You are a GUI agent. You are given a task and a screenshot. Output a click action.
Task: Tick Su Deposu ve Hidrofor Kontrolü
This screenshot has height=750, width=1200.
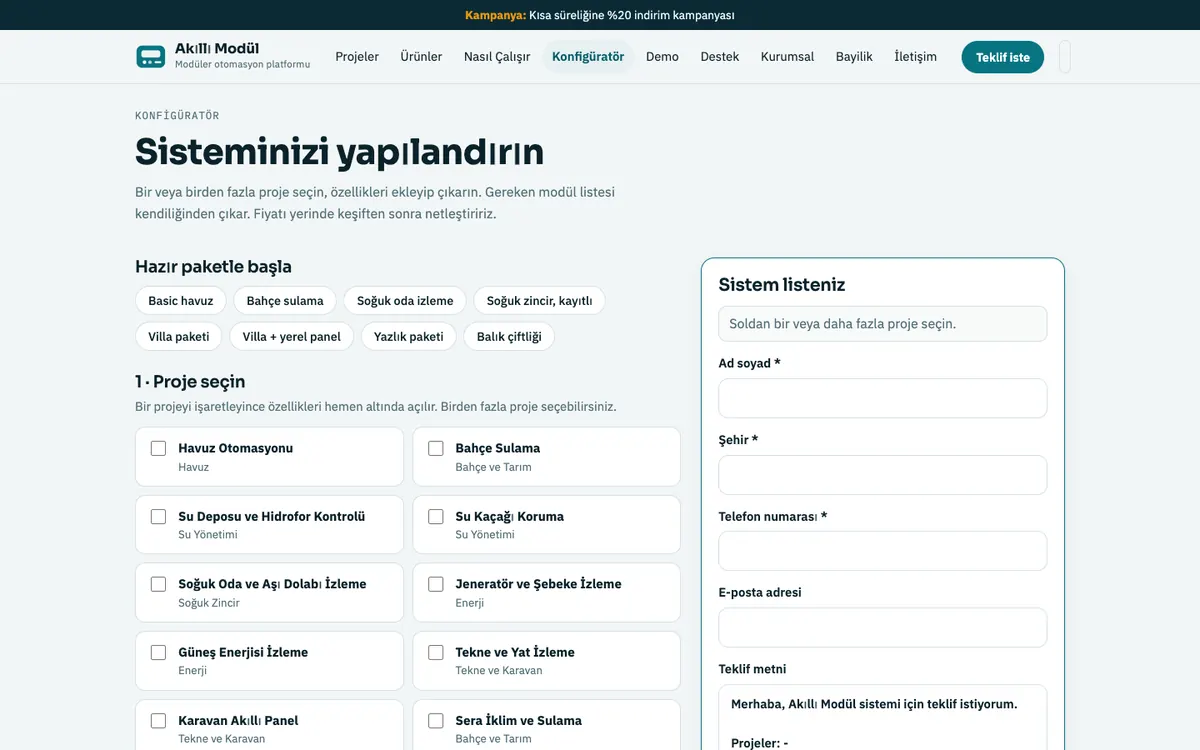(158, 517)
